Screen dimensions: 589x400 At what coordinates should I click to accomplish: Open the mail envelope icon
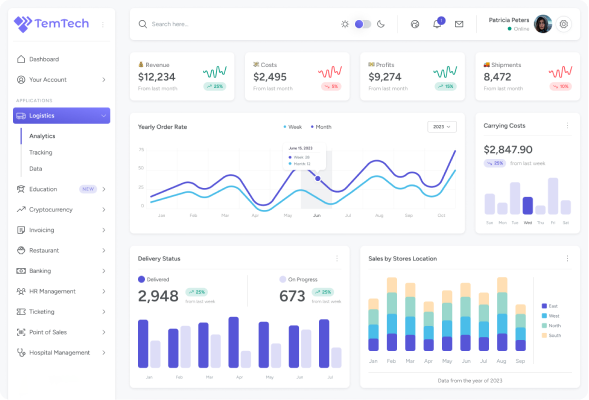[459, 24]
